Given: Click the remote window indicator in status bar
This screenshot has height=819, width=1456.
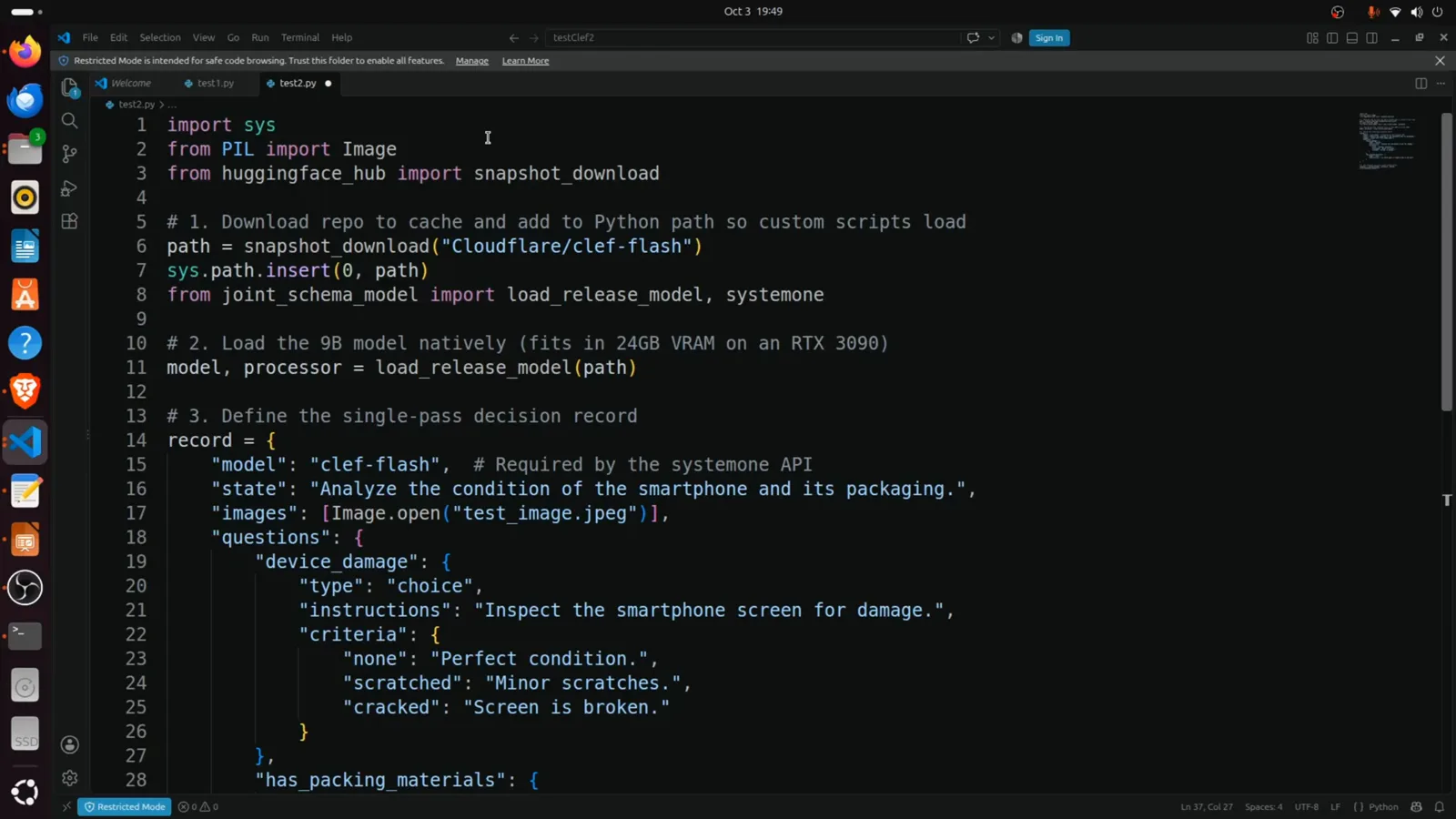Looking at the screenshot, I should click(x=66, y=806).
